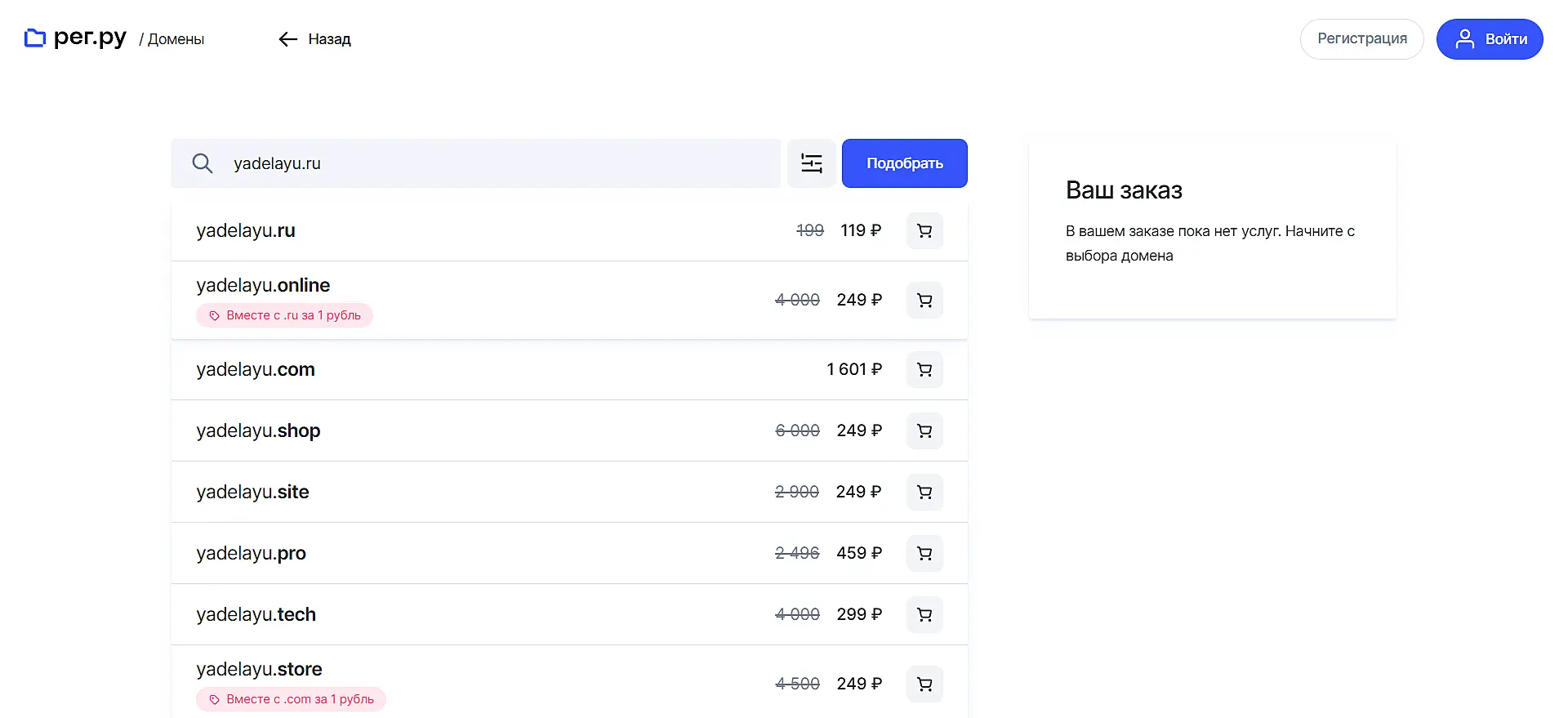Open the Домены section link
The height and width of the screenshot is (718, 1568).
click(176, 39)
